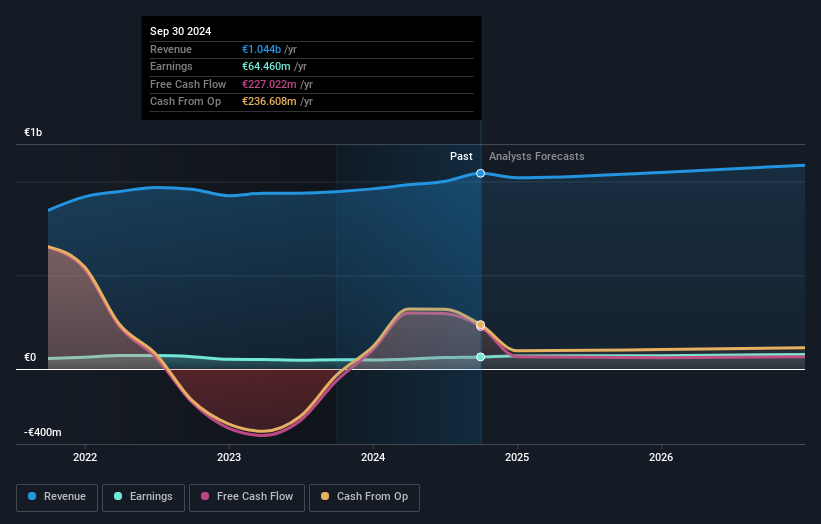Toggle the Free Cash Flow legend series
821x524 pixels.
tap(247, 497)
